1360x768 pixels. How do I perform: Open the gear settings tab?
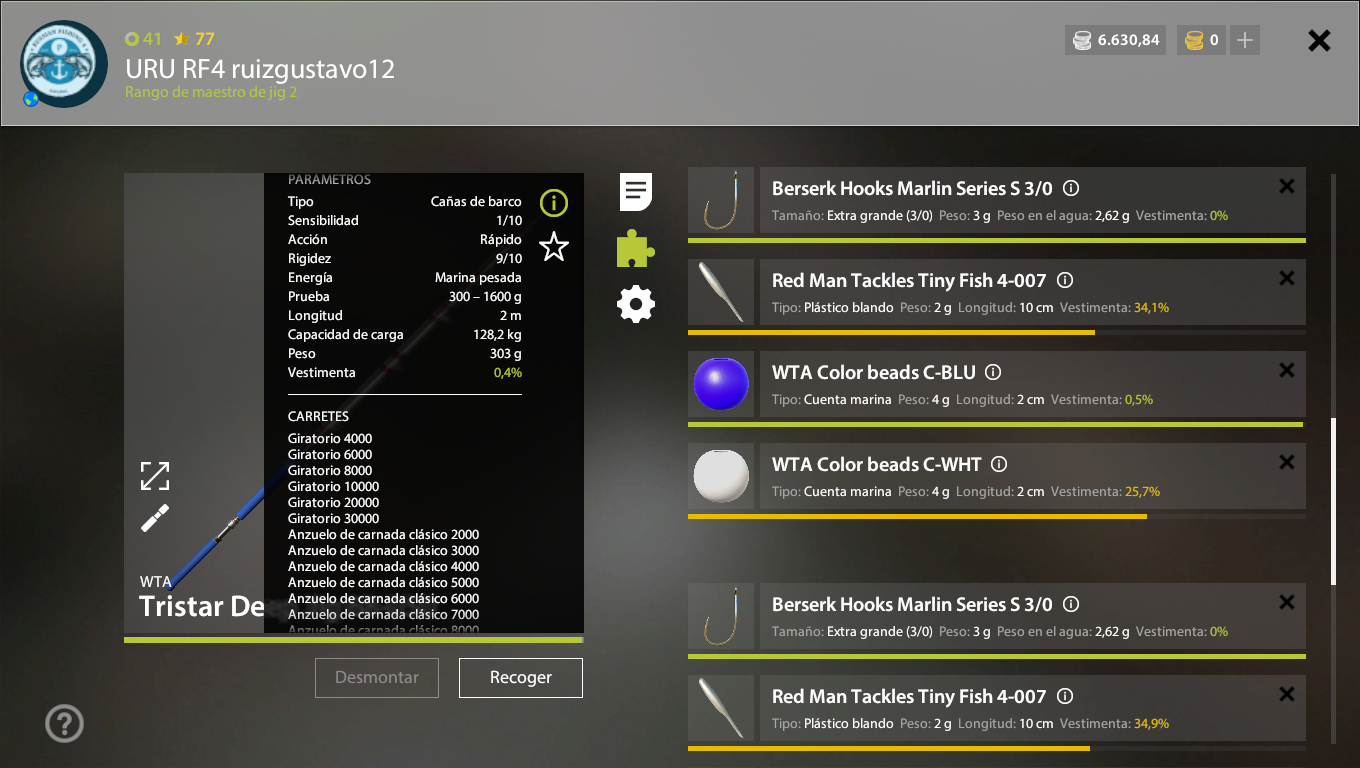coord(636,304)
